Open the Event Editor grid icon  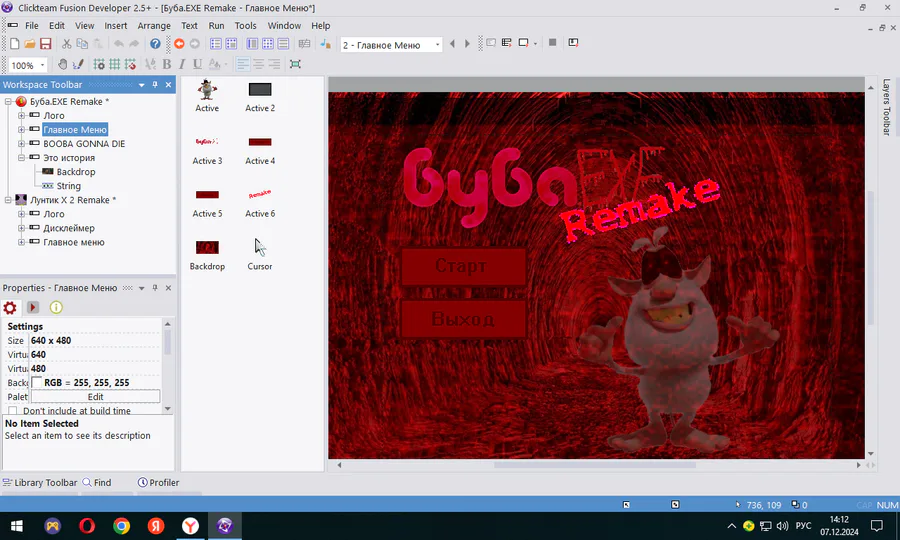coord(267,44)
